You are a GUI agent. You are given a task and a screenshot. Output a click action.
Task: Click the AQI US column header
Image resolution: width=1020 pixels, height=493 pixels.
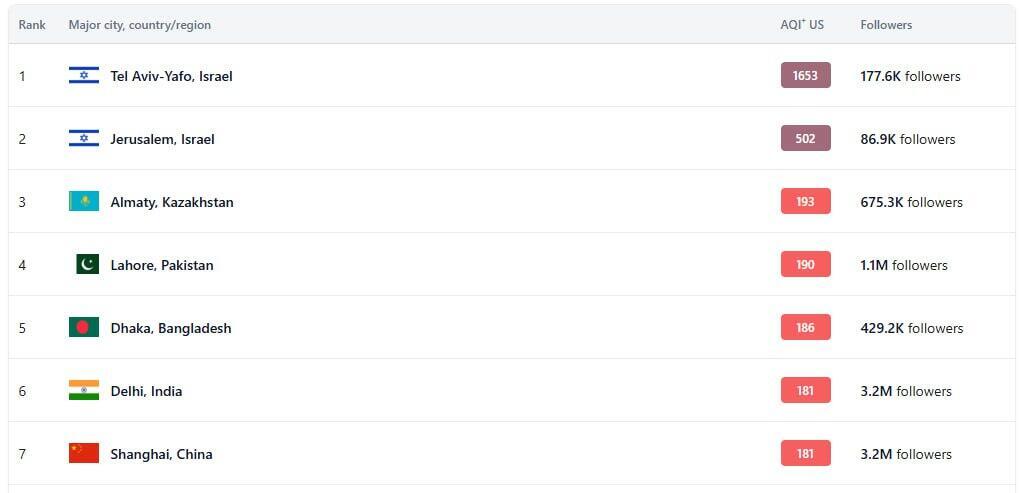coord(802,25)
